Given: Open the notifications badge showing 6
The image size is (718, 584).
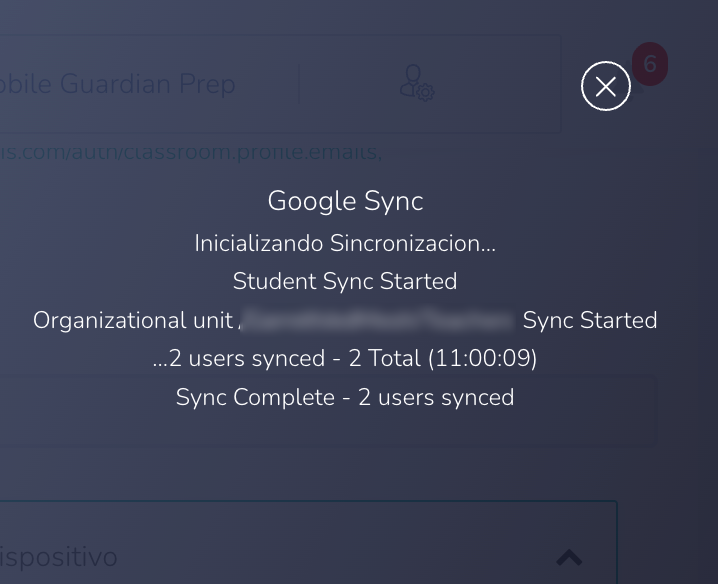Looking at the screenshot, I should pos(650,65).
